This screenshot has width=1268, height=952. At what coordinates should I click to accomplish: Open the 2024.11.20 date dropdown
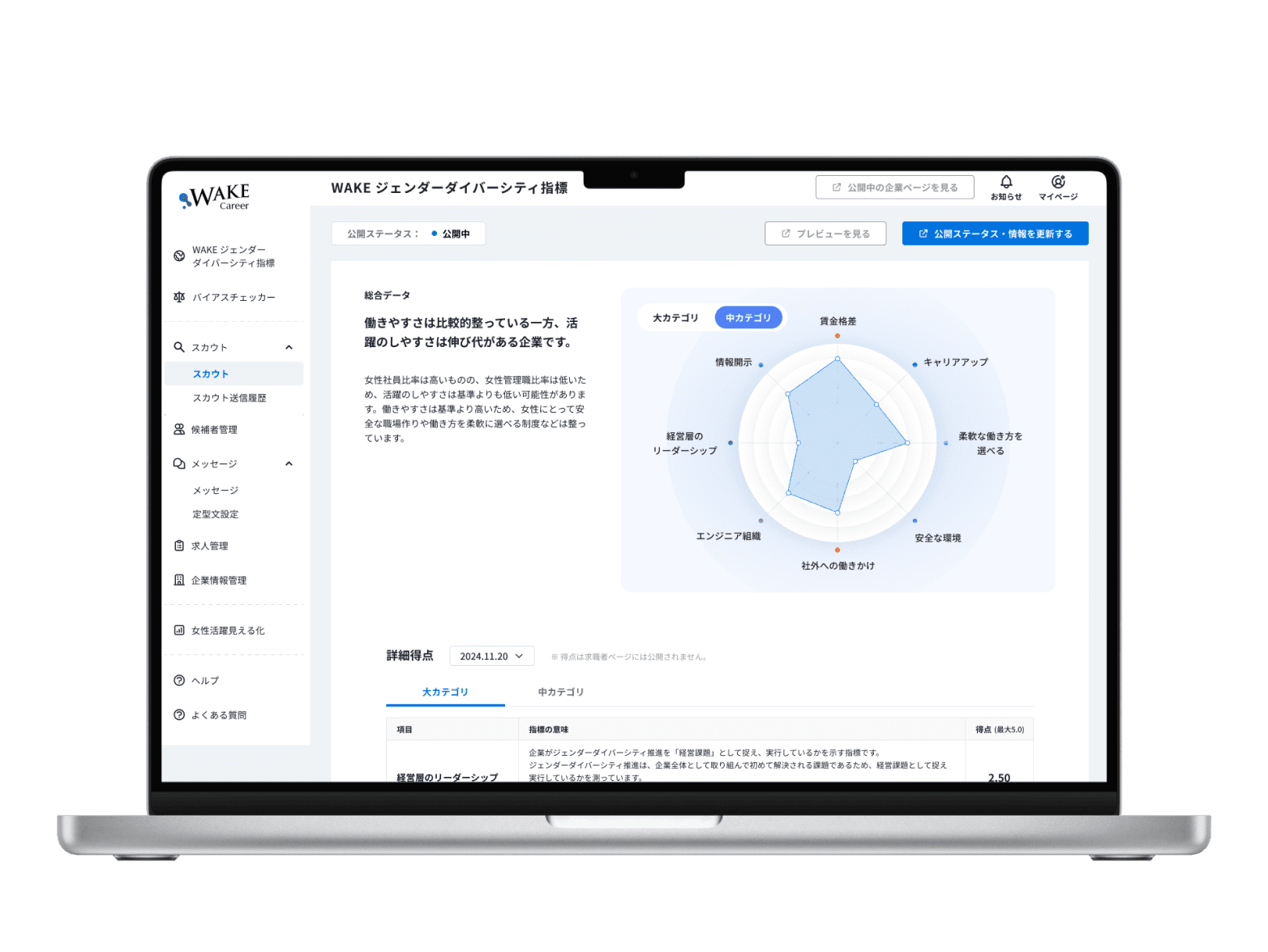tap(491, 656)
